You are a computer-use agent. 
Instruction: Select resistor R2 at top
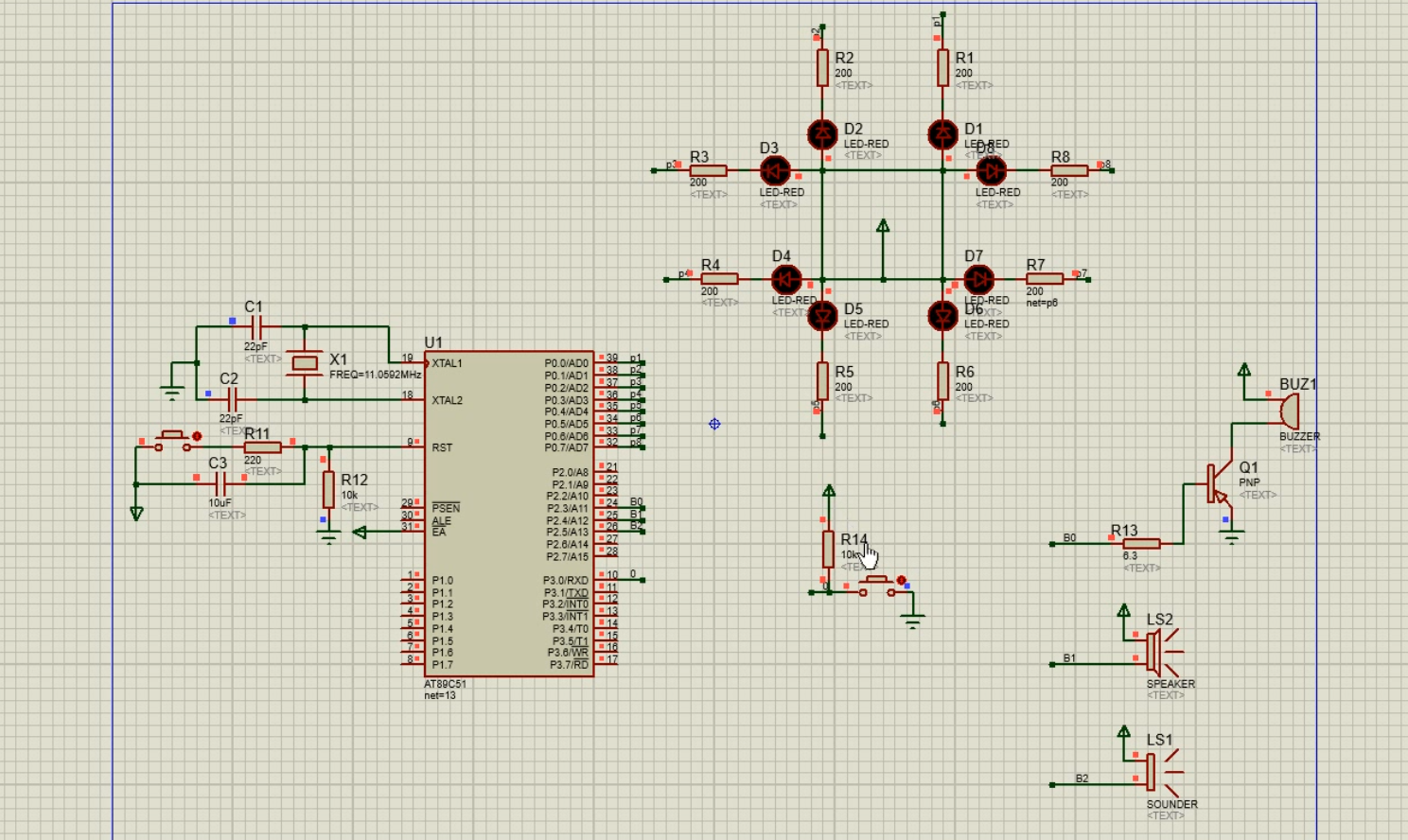pos(822,68)
